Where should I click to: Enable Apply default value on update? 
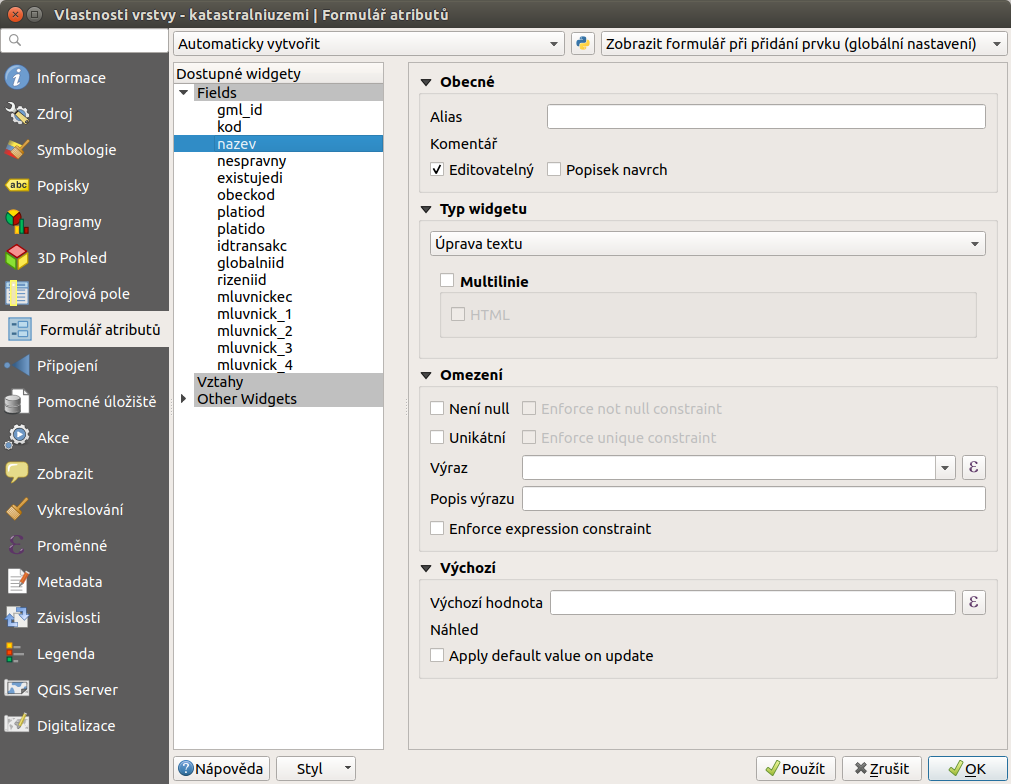click(x=437, y=656)
